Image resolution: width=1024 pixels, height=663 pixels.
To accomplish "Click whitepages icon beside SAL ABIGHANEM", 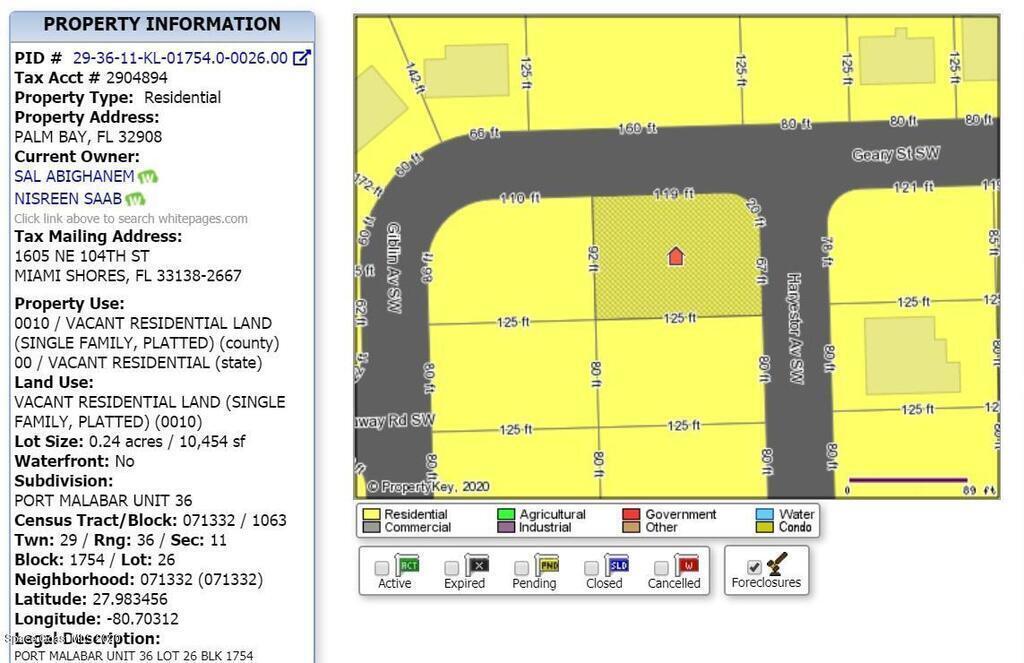I will pos(148,177).
